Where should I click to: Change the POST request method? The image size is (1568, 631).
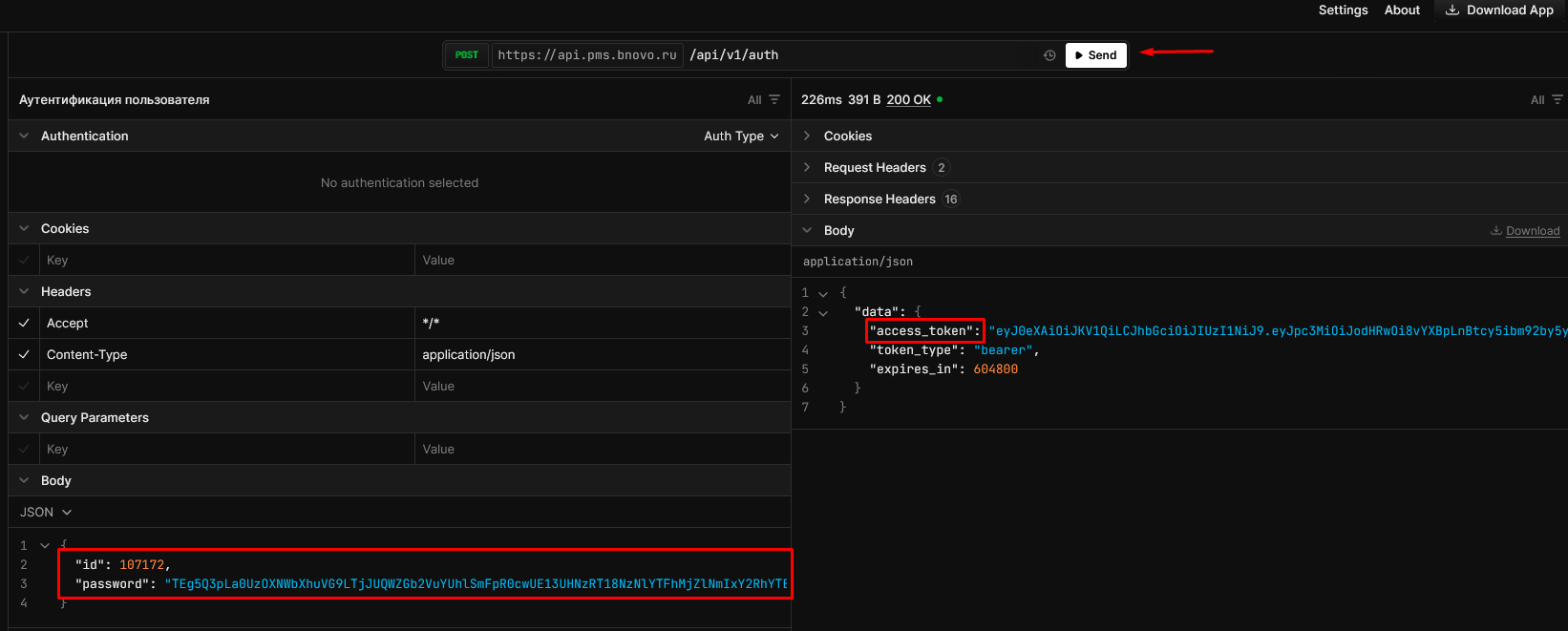click(x=467, y=55)
